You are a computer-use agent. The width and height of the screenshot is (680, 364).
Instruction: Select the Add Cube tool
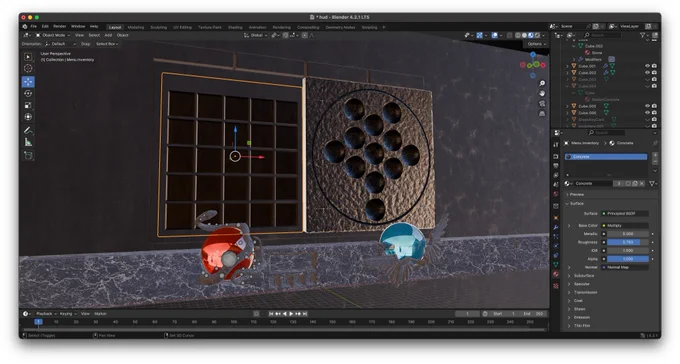coord(28,155)
